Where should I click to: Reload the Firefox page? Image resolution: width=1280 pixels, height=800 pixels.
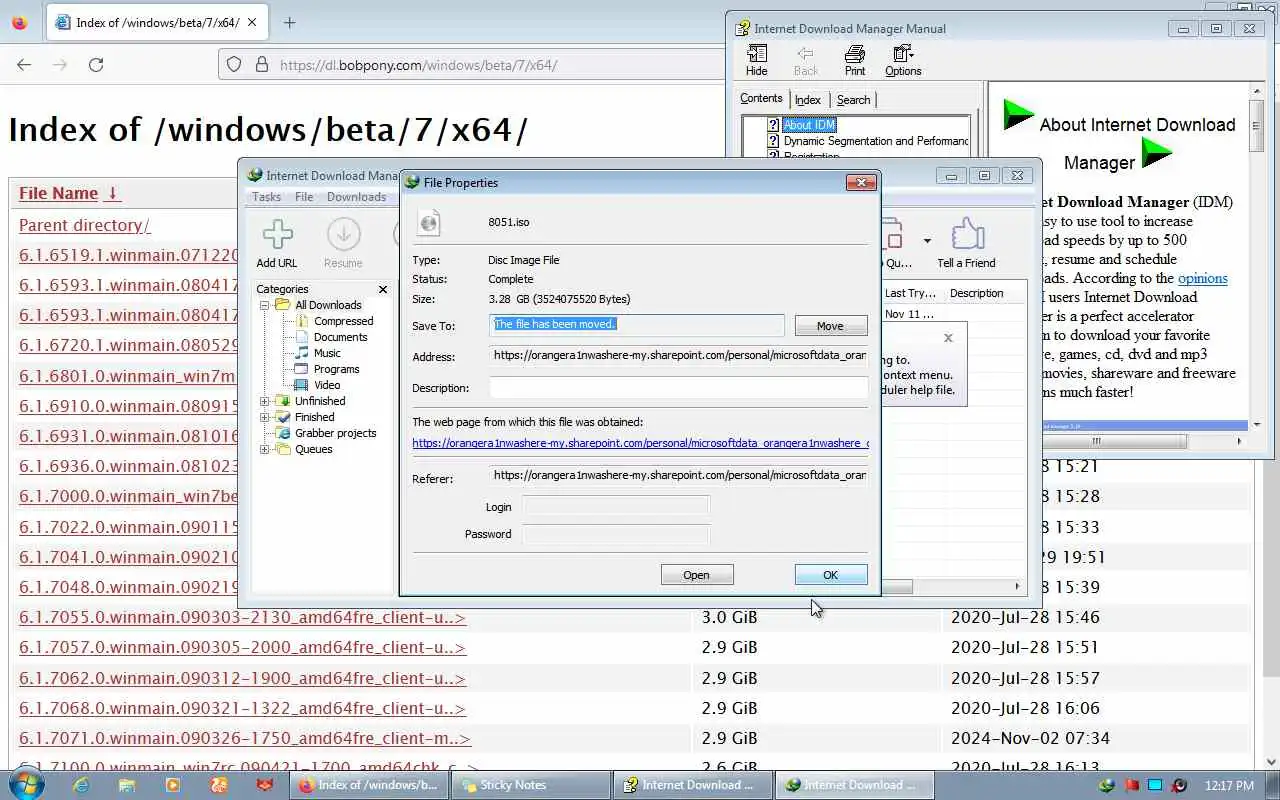(x=96, y=65)
